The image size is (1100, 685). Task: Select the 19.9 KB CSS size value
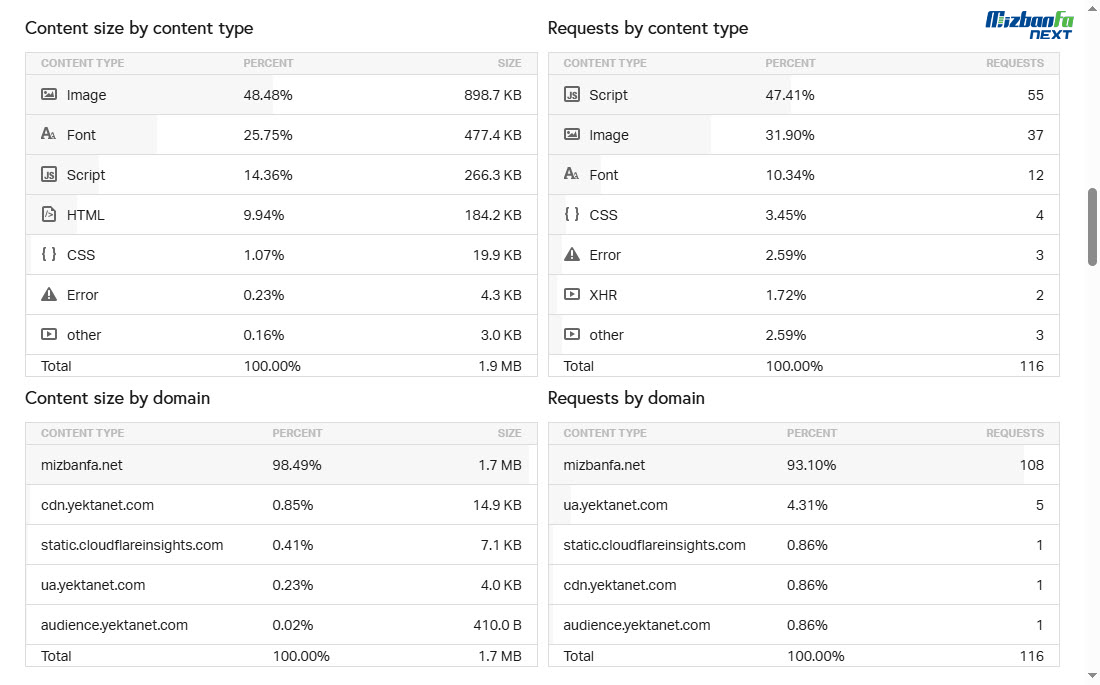(497, 255)
